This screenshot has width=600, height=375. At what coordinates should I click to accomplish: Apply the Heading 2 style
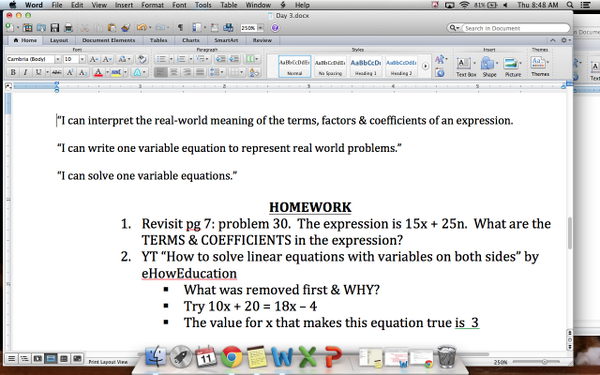click(401, 66)
